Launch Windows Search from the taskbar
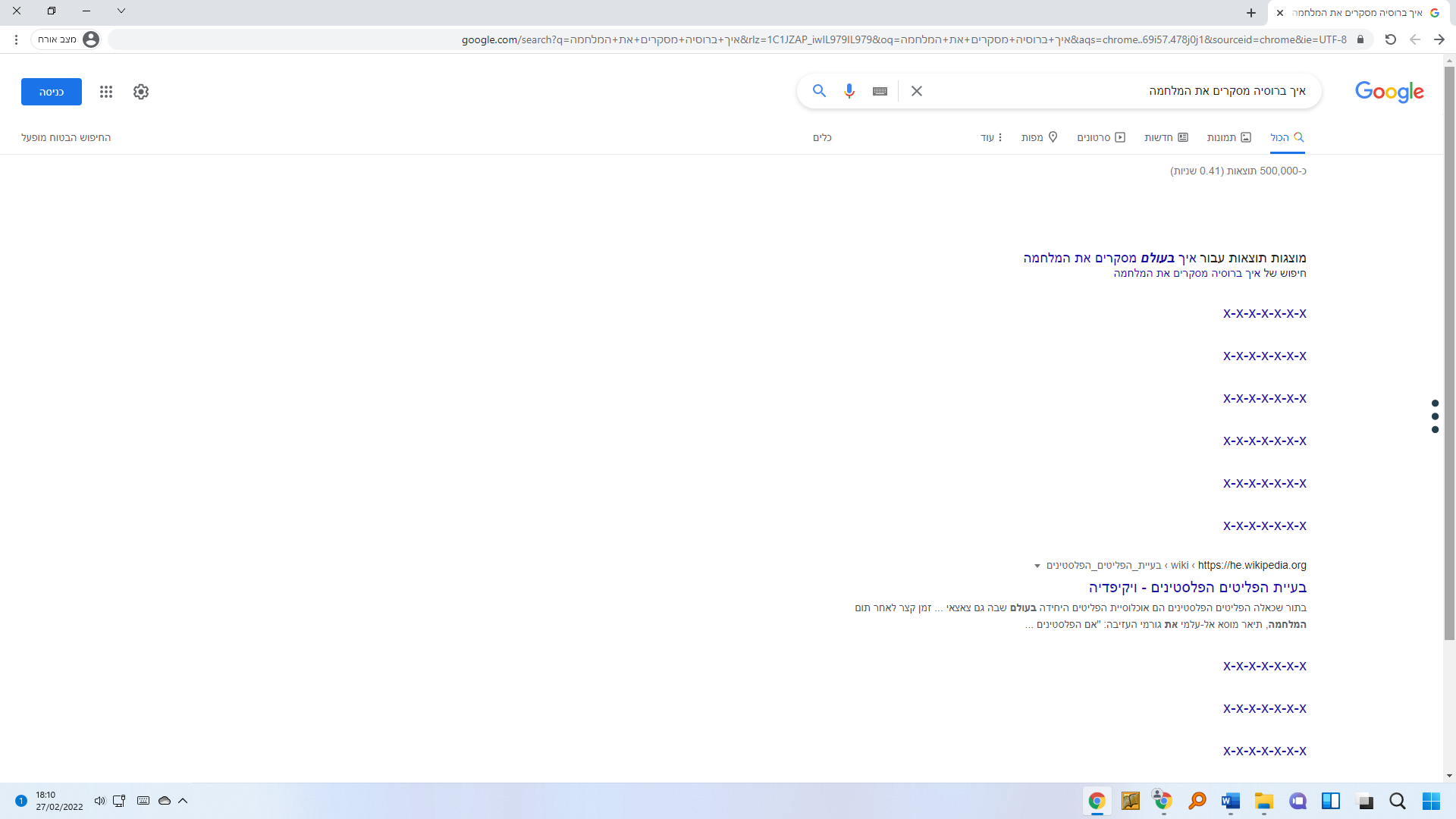Image resolution: width=1456 pixels, height=819 pixels. point(1398,801)
